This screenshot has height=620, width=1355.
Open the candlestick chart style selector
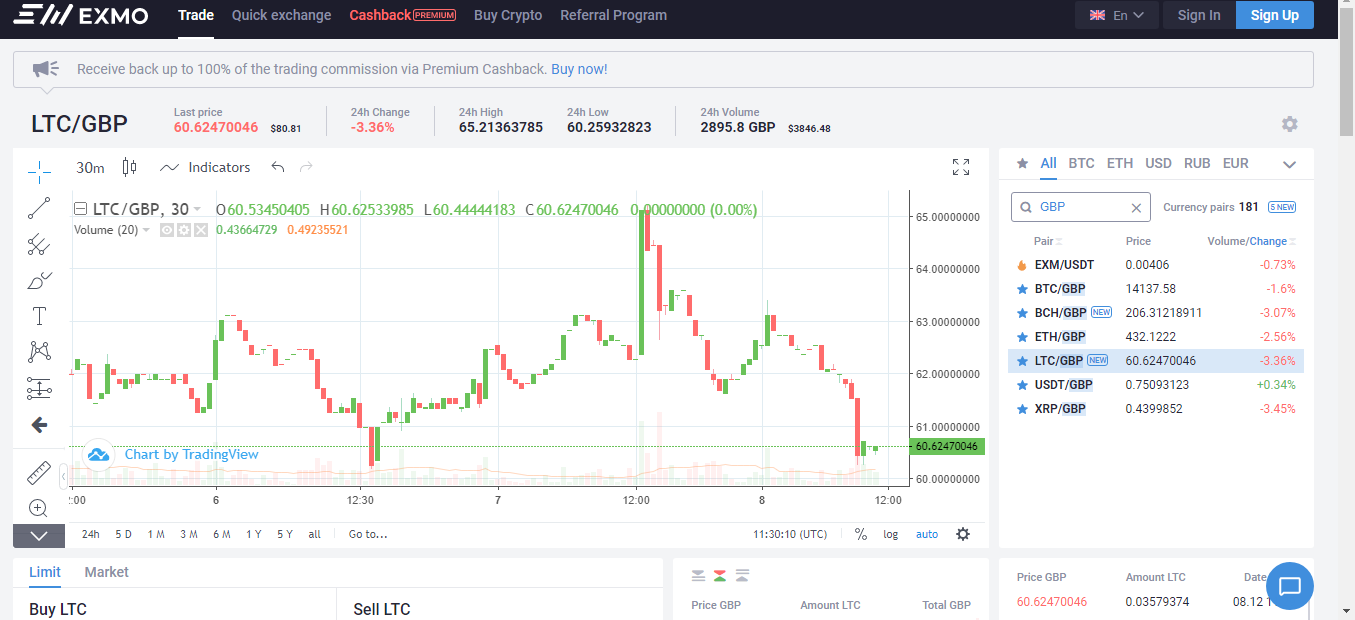point(129,167)
